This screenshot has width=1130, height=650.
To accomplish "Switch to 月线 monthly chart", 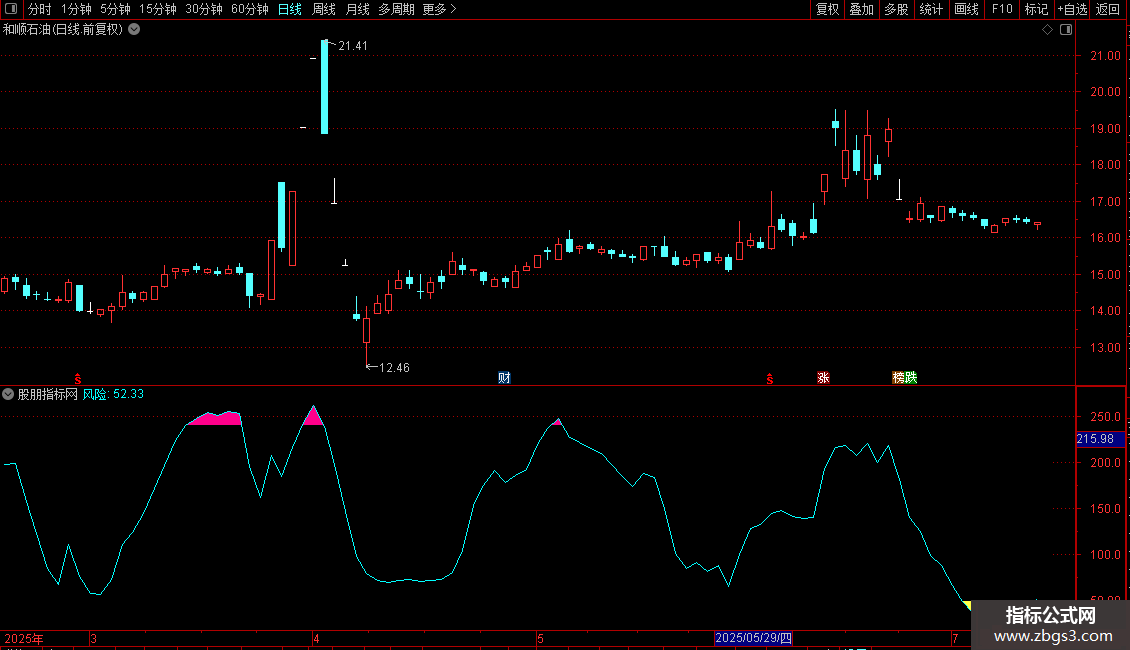I will point(357,9).
